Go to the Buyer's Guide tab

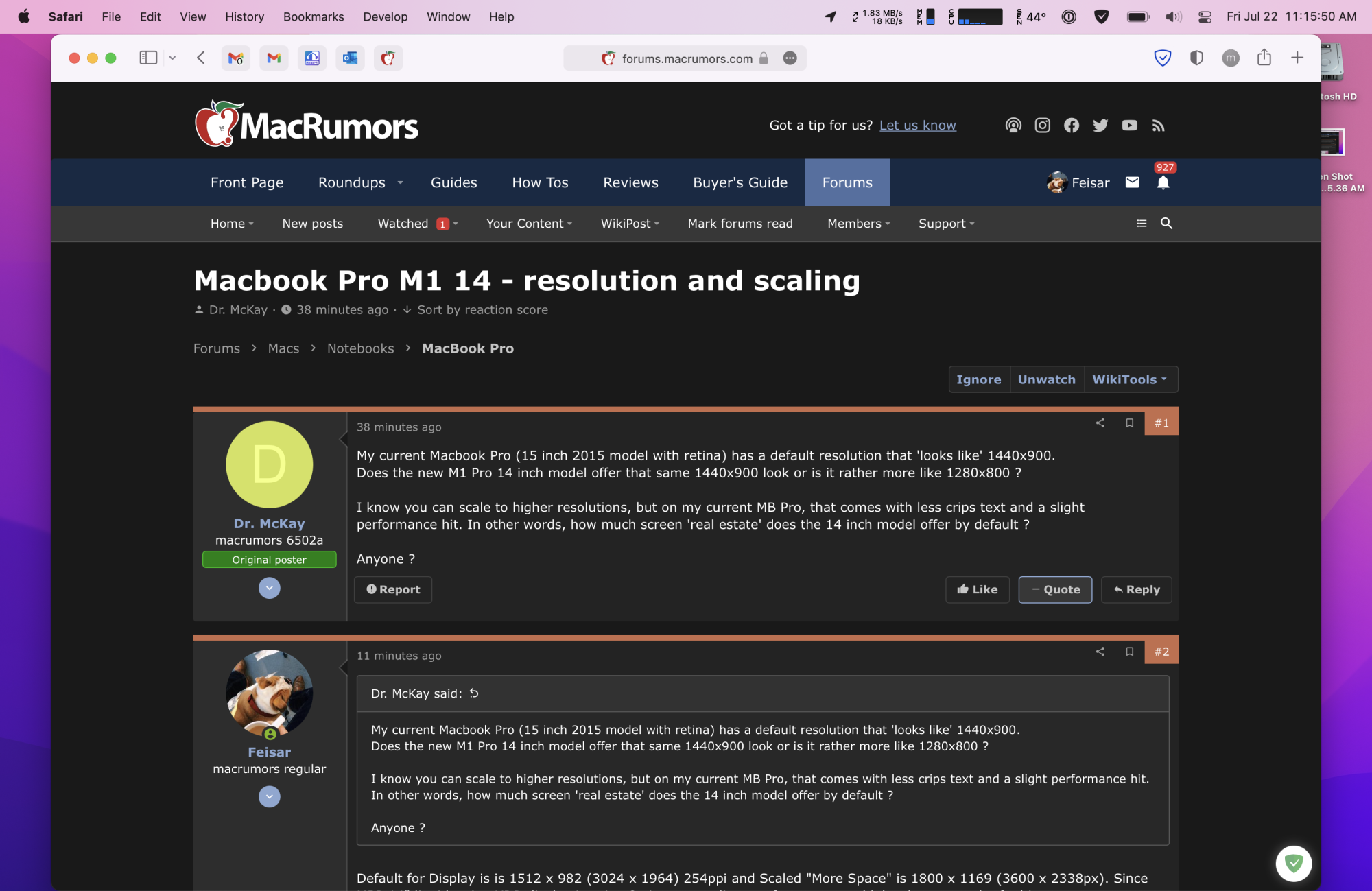click(740, 183)
